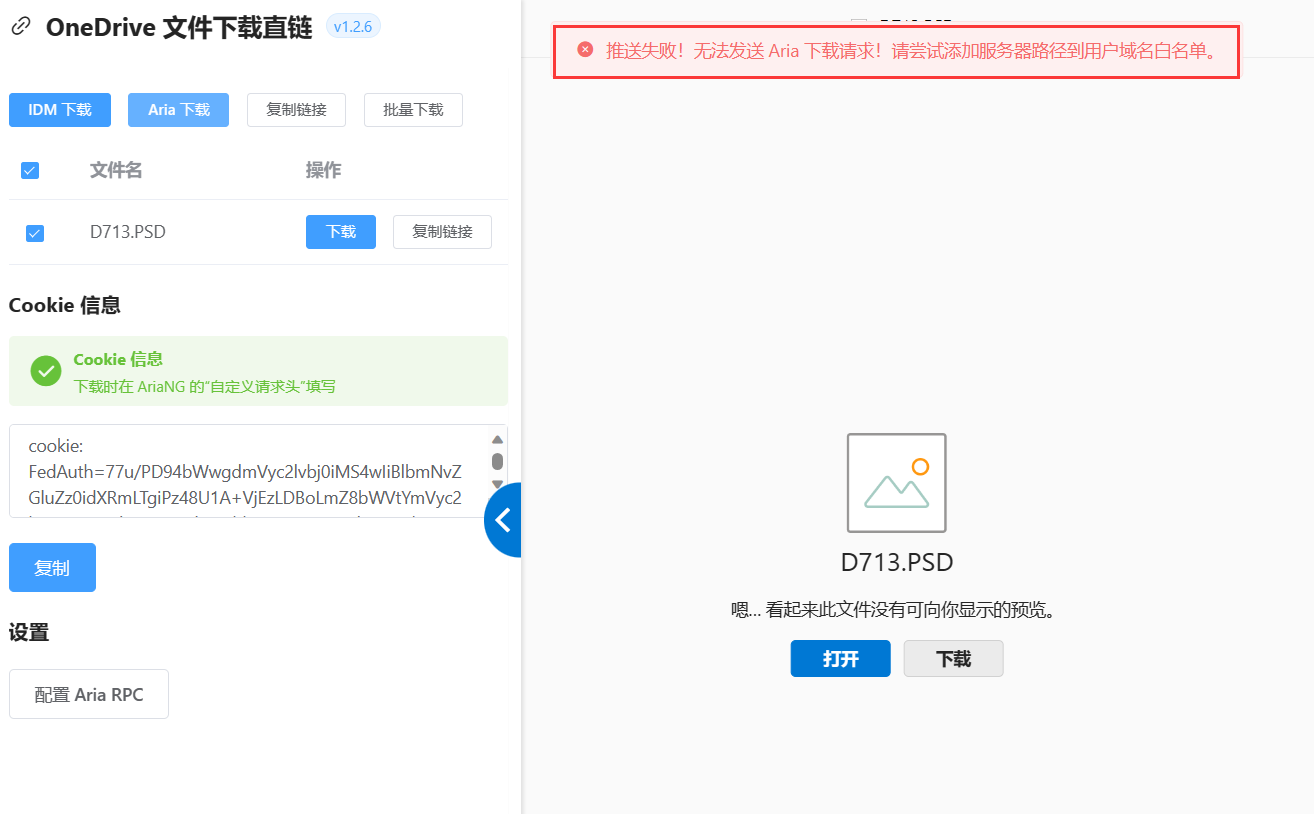Click the blue 打开 button in preview
The width and height of the screenshot is (1314, 814).
pyautogui.click(x=840, y=659)
